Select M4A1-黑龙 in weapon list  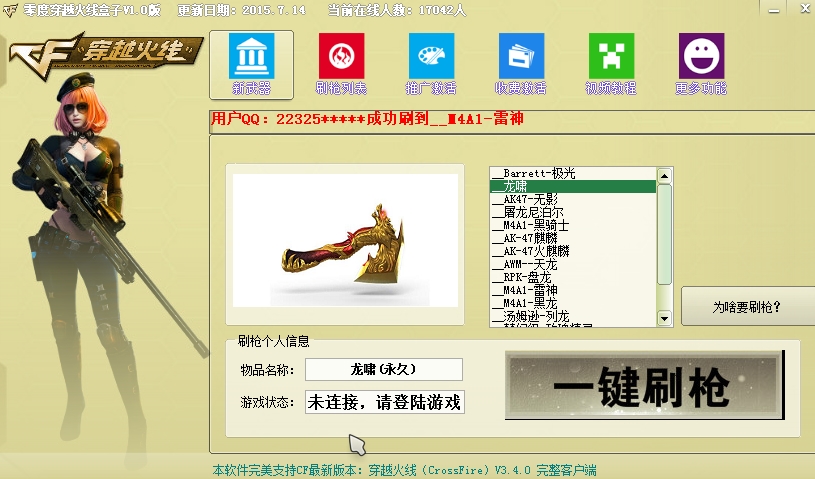[573, 303]
